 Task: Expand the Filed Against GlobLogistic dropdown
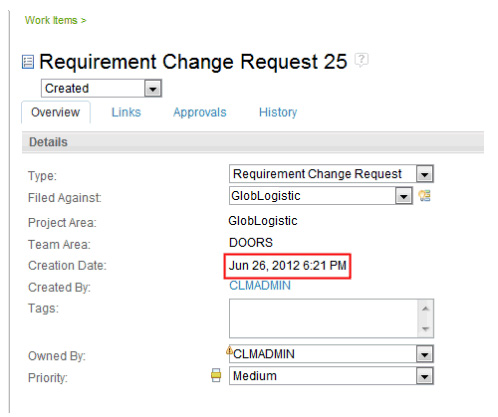(x=403, y=196)
